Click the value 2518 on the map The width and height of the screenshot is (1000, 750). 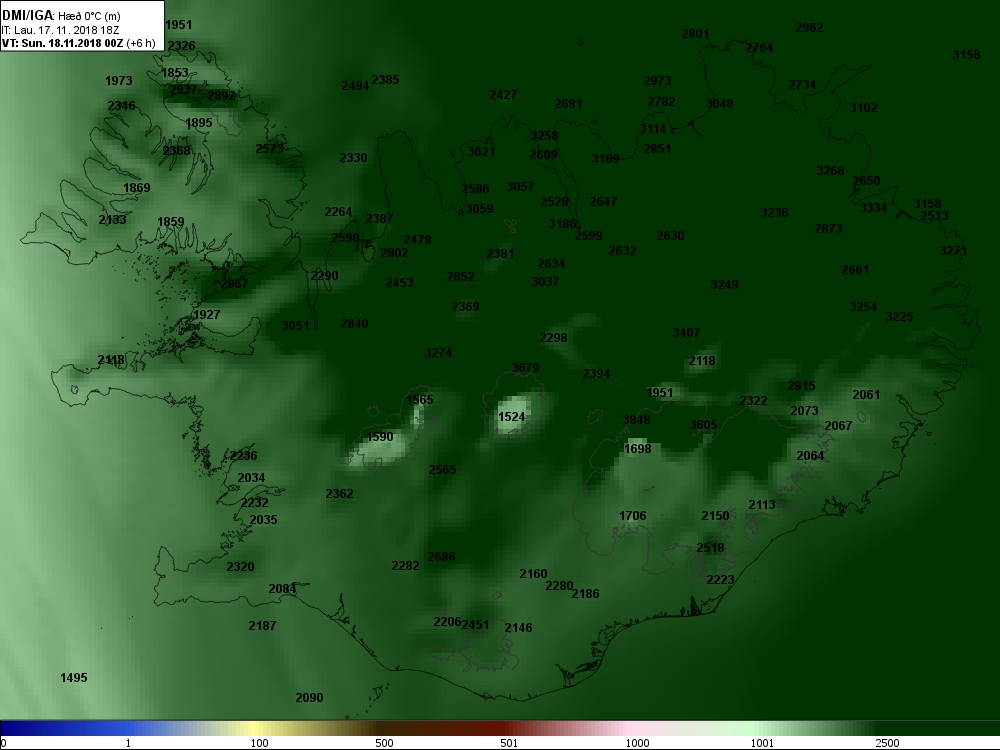710,548
